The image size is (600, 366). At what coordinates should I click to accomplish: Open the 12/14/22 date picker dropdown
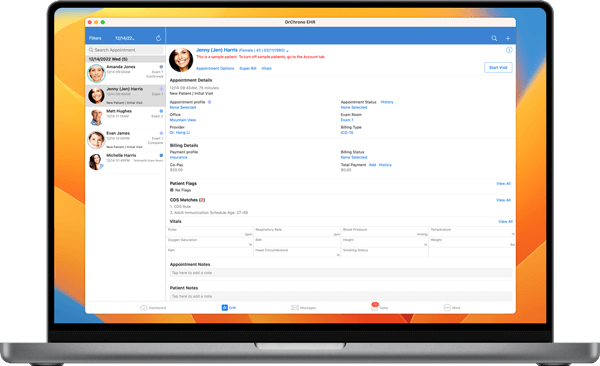pos(125,38)
